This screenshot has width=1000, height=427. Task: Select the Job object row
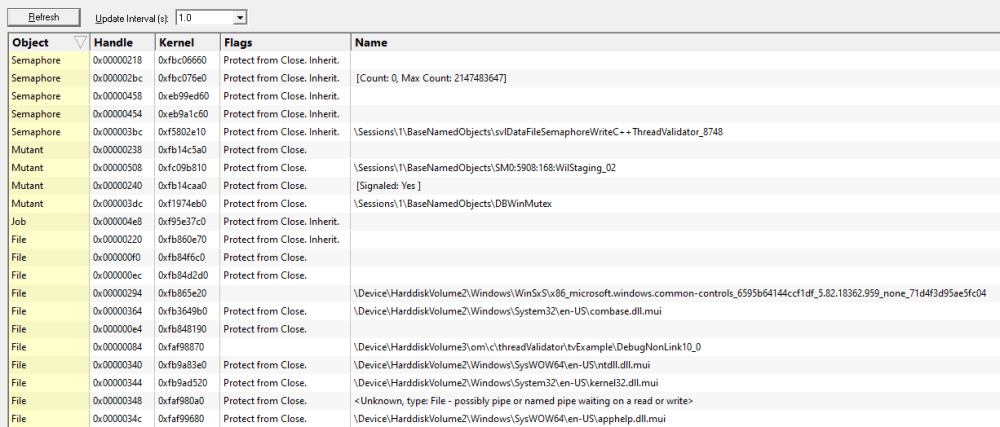504,221
